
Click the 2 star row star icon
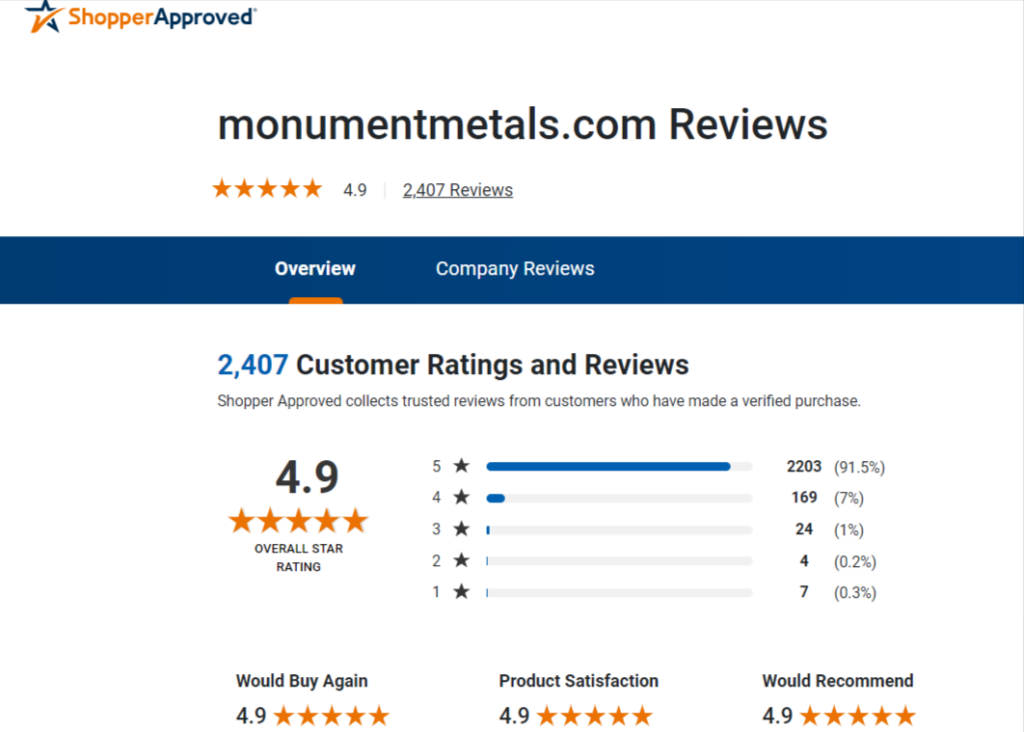(462, 560)
